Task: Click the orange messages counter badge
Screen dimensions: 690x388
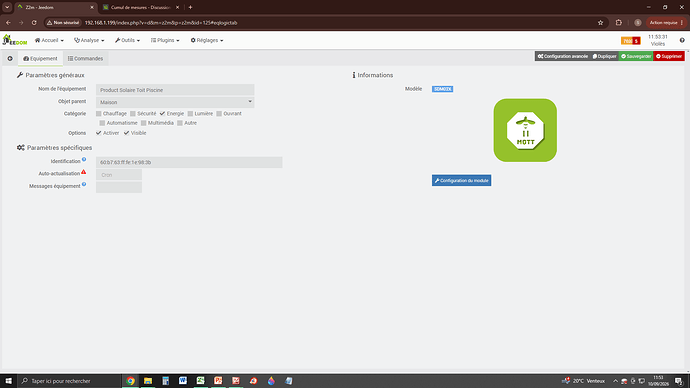Action: 627,41
